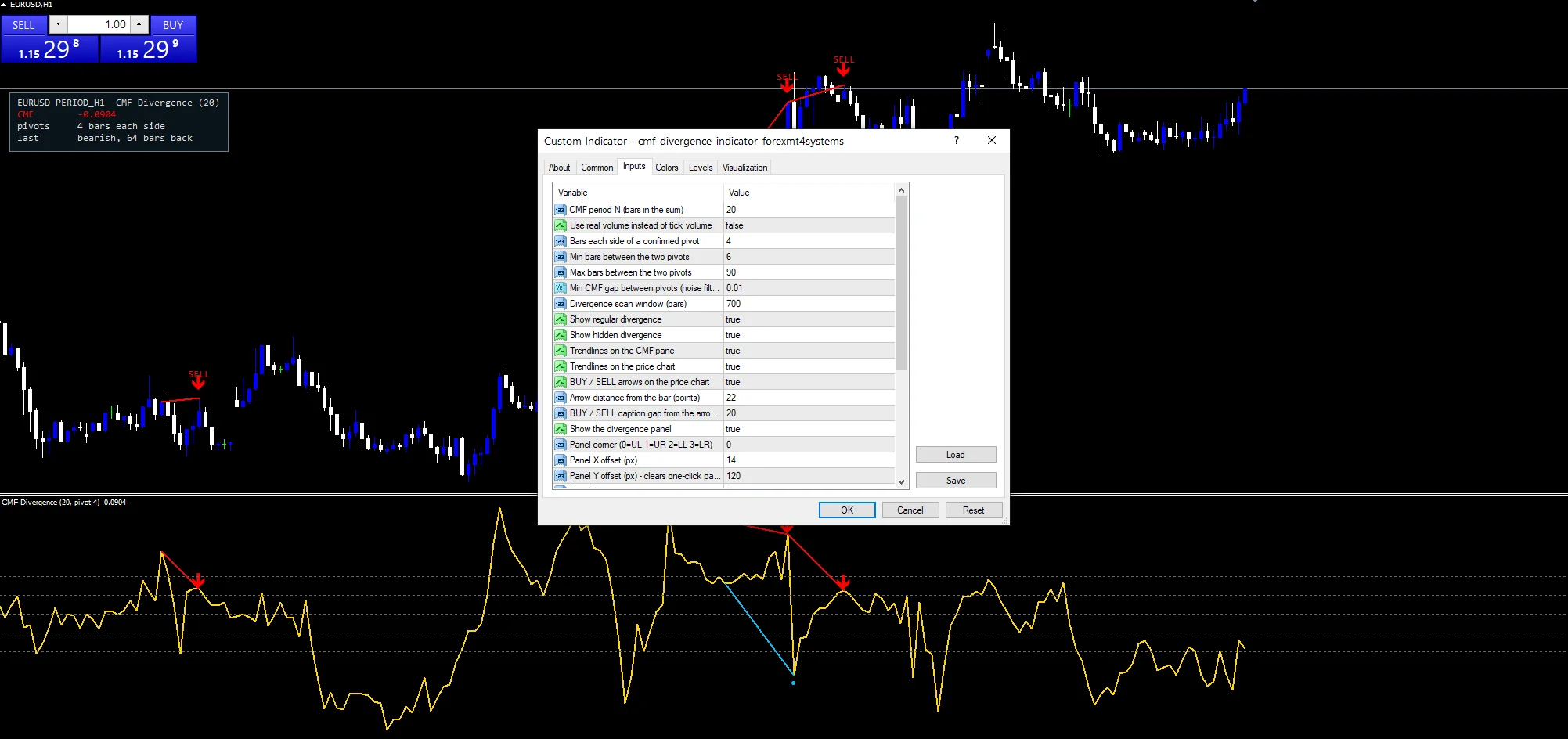Viewport: 1568px width, 739px height.
Task: Click the Cancel button
Action: tap(910, 510)
